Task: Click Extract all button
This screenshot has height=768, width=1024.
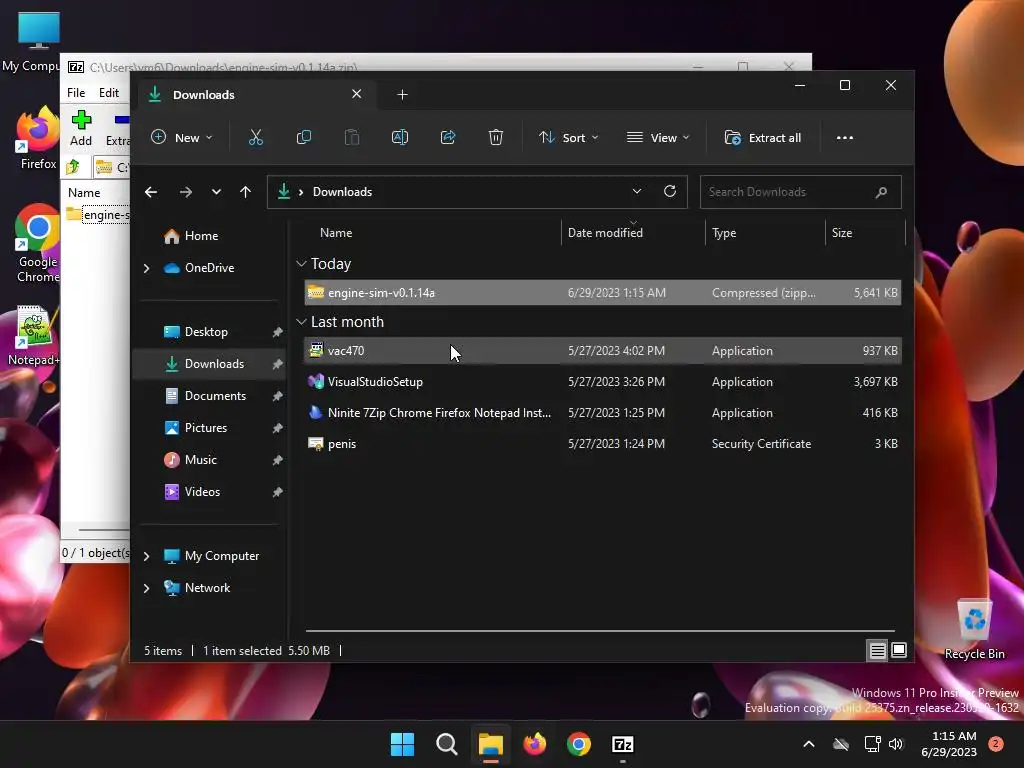Action: pos(763,138)
